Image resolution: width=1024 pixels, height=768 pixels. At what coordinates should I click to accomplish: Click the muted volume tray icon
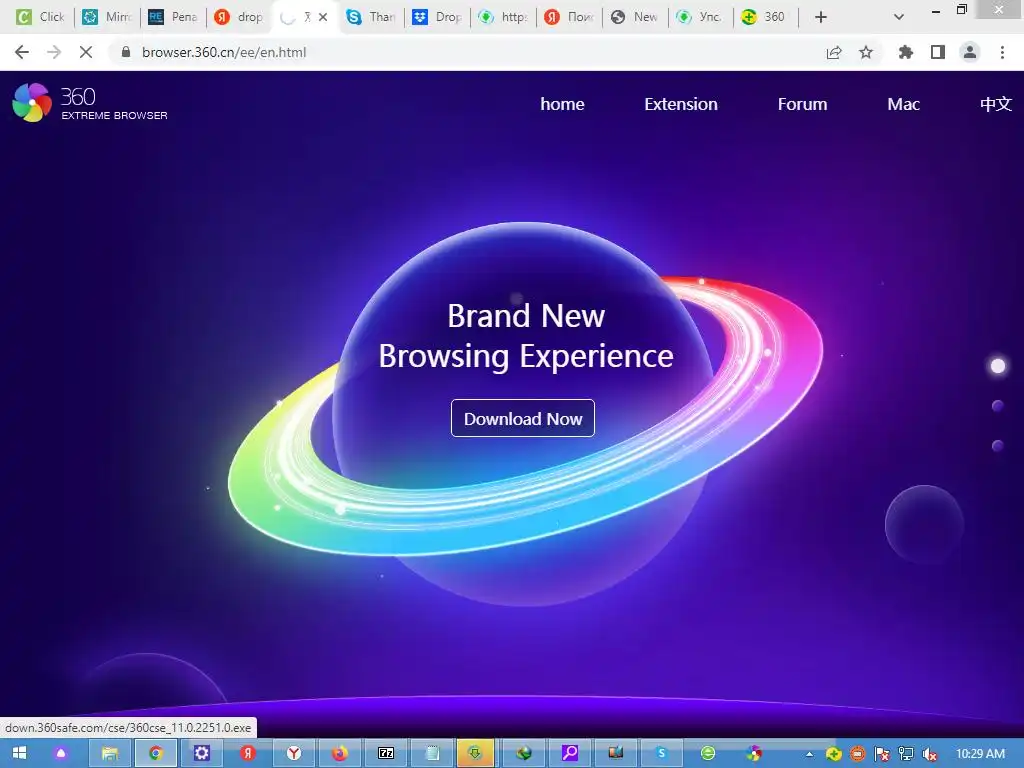tap(929, 754)
